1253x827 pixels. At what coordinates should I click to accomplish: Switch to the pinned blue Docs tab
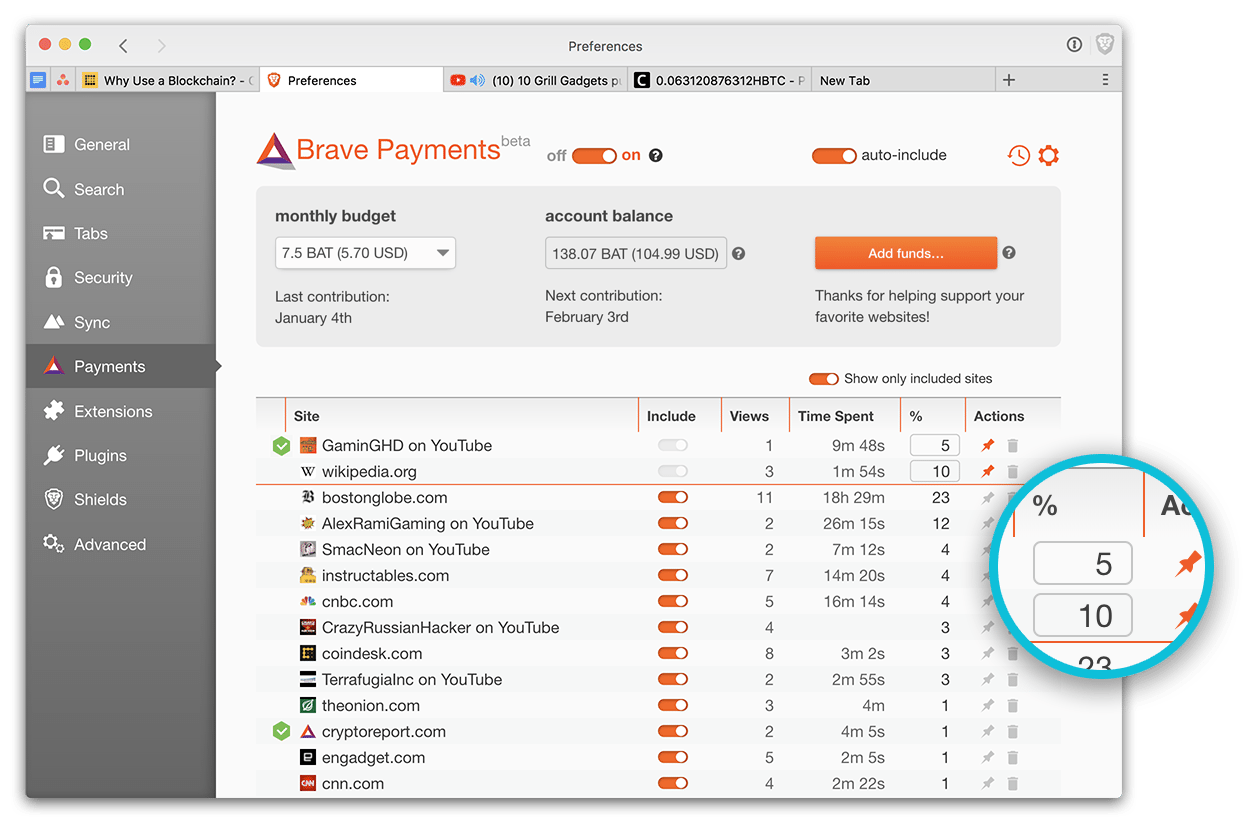click(38, 80)
